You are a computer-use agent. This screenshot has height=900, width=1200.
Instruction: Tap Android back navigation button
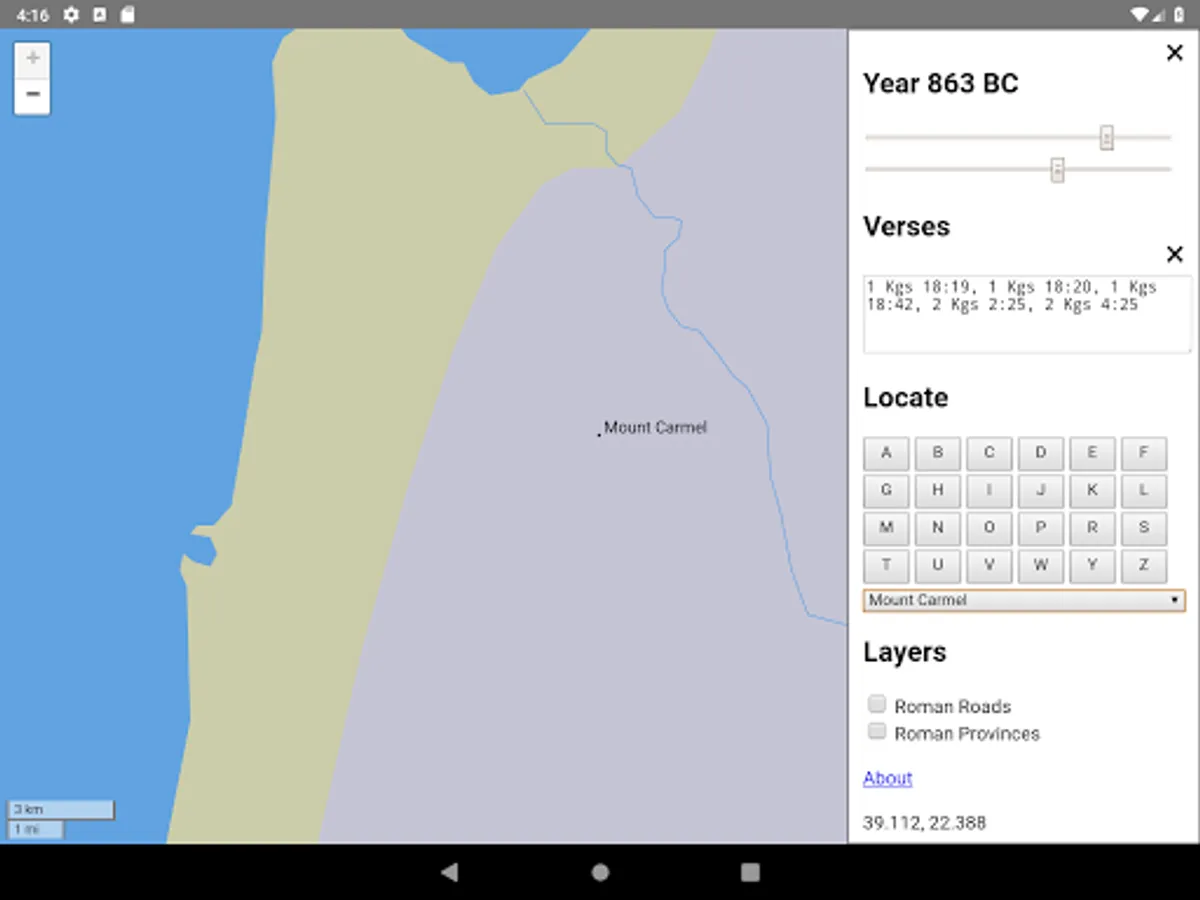(450, 872)
